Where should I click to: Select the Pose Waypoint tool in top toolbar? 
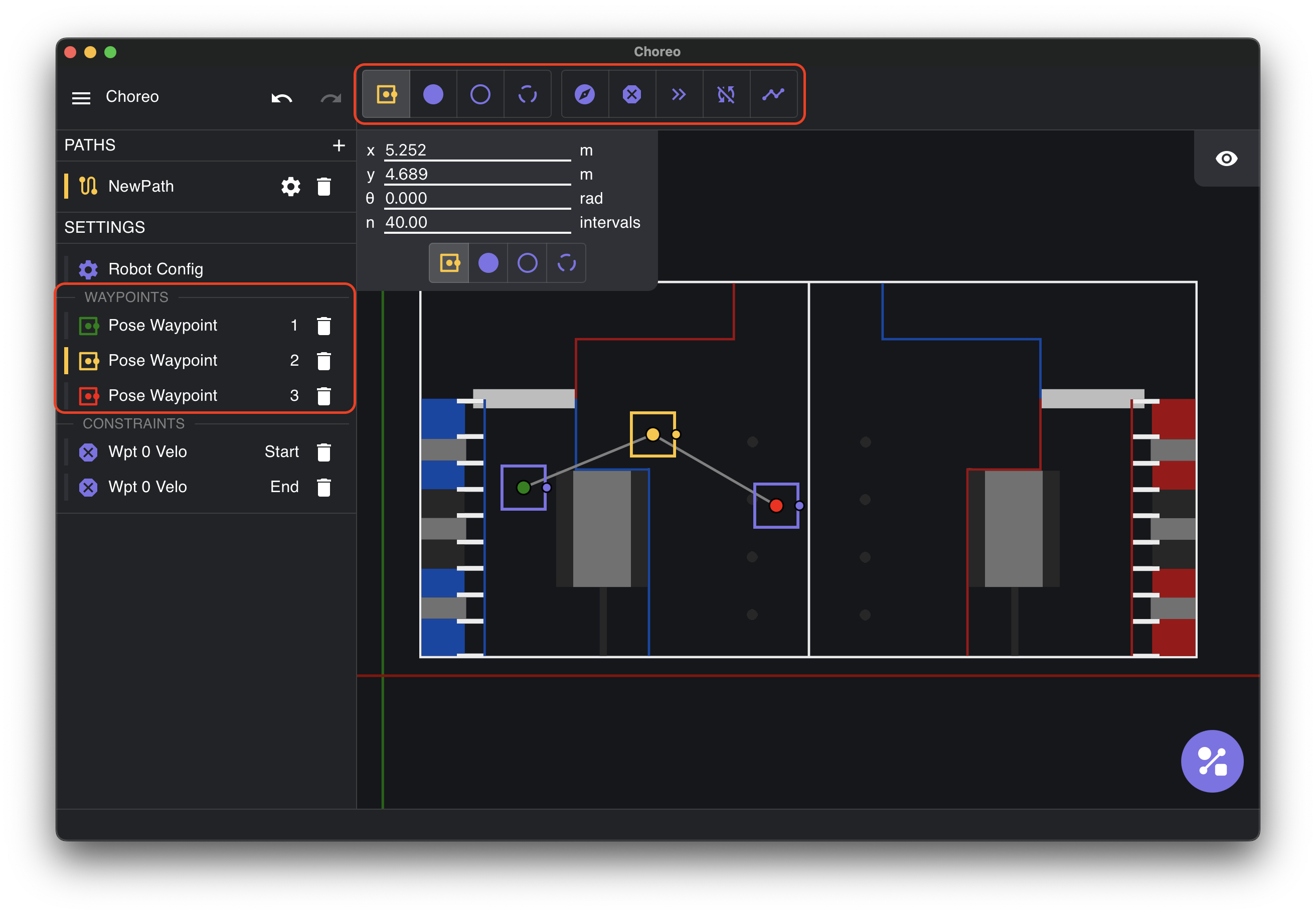tap(386, 94)
